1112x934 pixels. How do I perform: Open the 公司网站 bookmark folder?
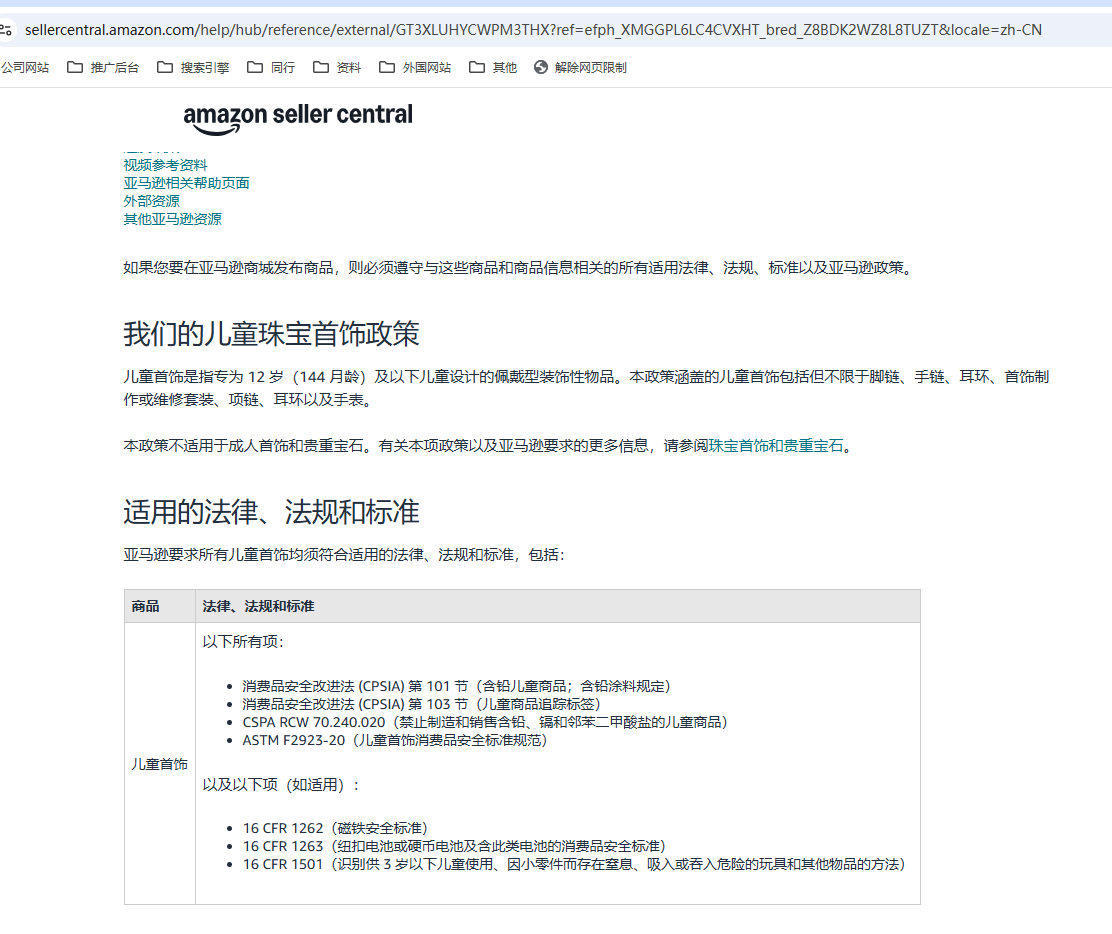25,67
